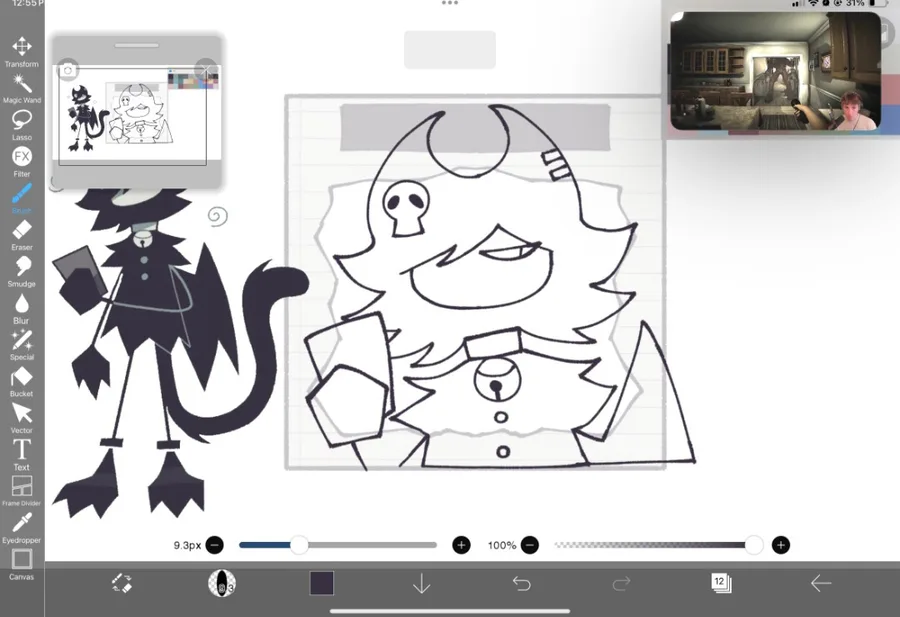Open the layers panel showing 12
Screen dimensions: 900x617
pos(721,583)
